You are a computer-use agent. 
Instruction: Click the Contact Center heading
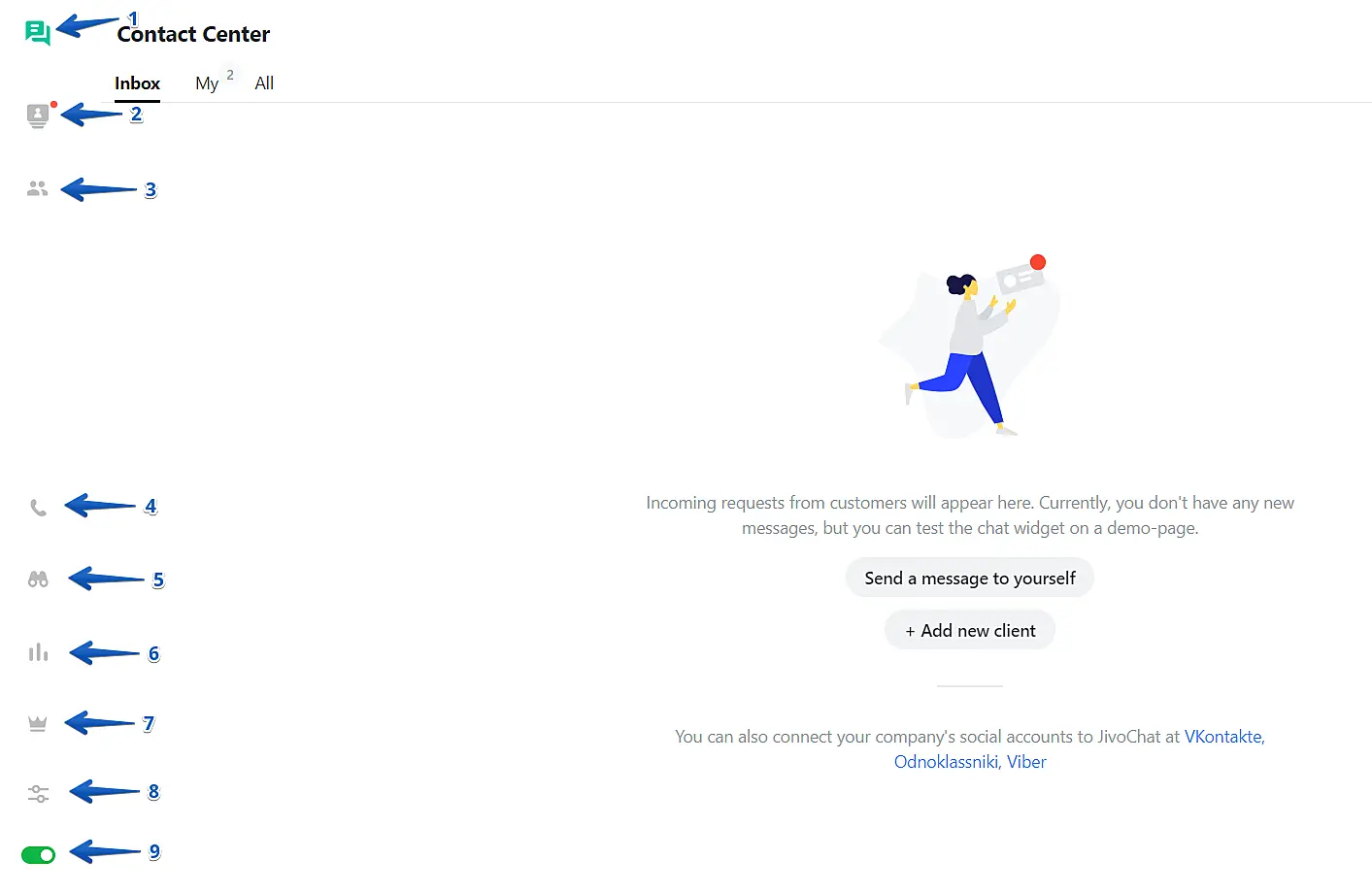193,35
